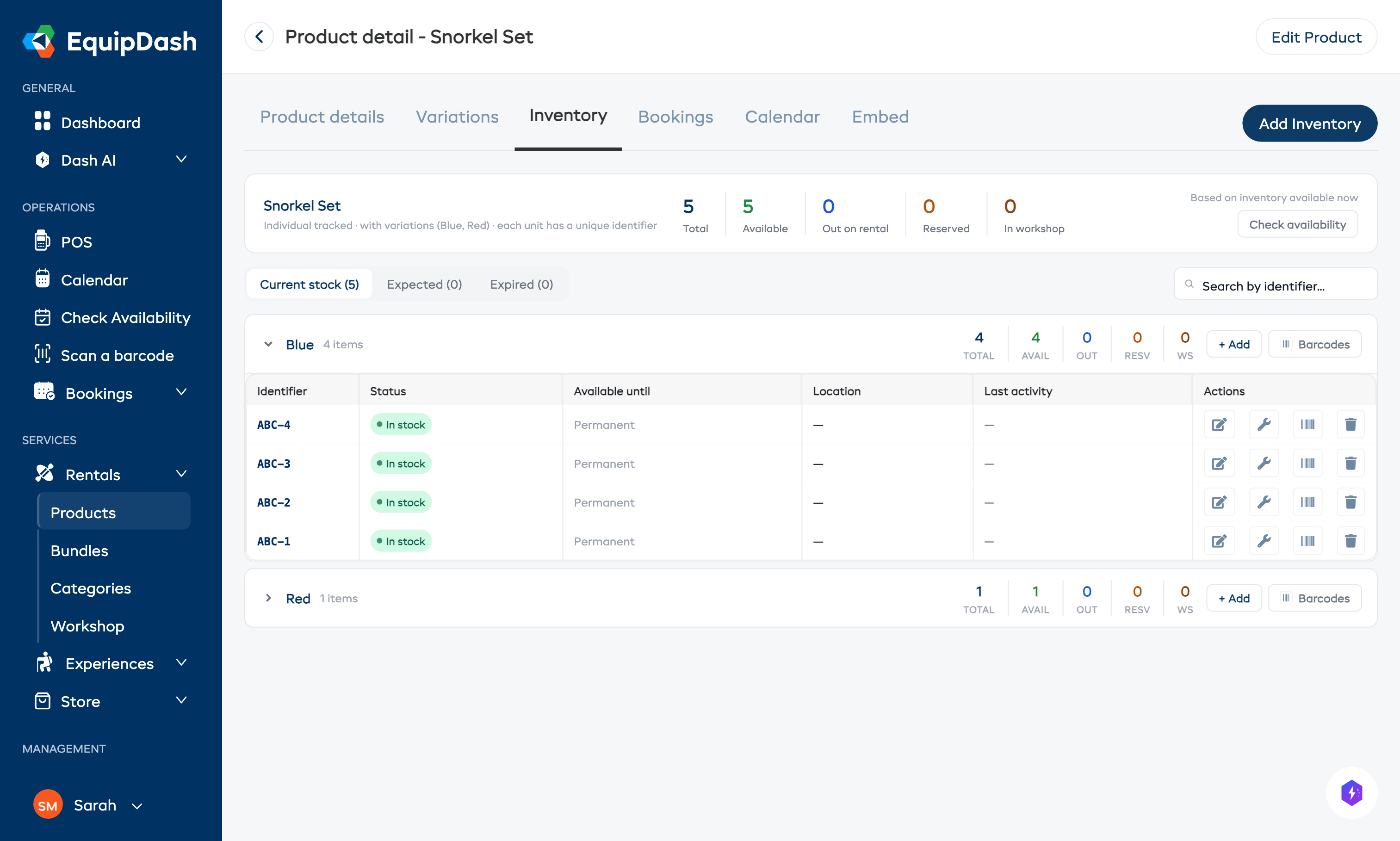Select the Expired (0) stock filter
The image size is (1400, 841).
tap(521, 284)
